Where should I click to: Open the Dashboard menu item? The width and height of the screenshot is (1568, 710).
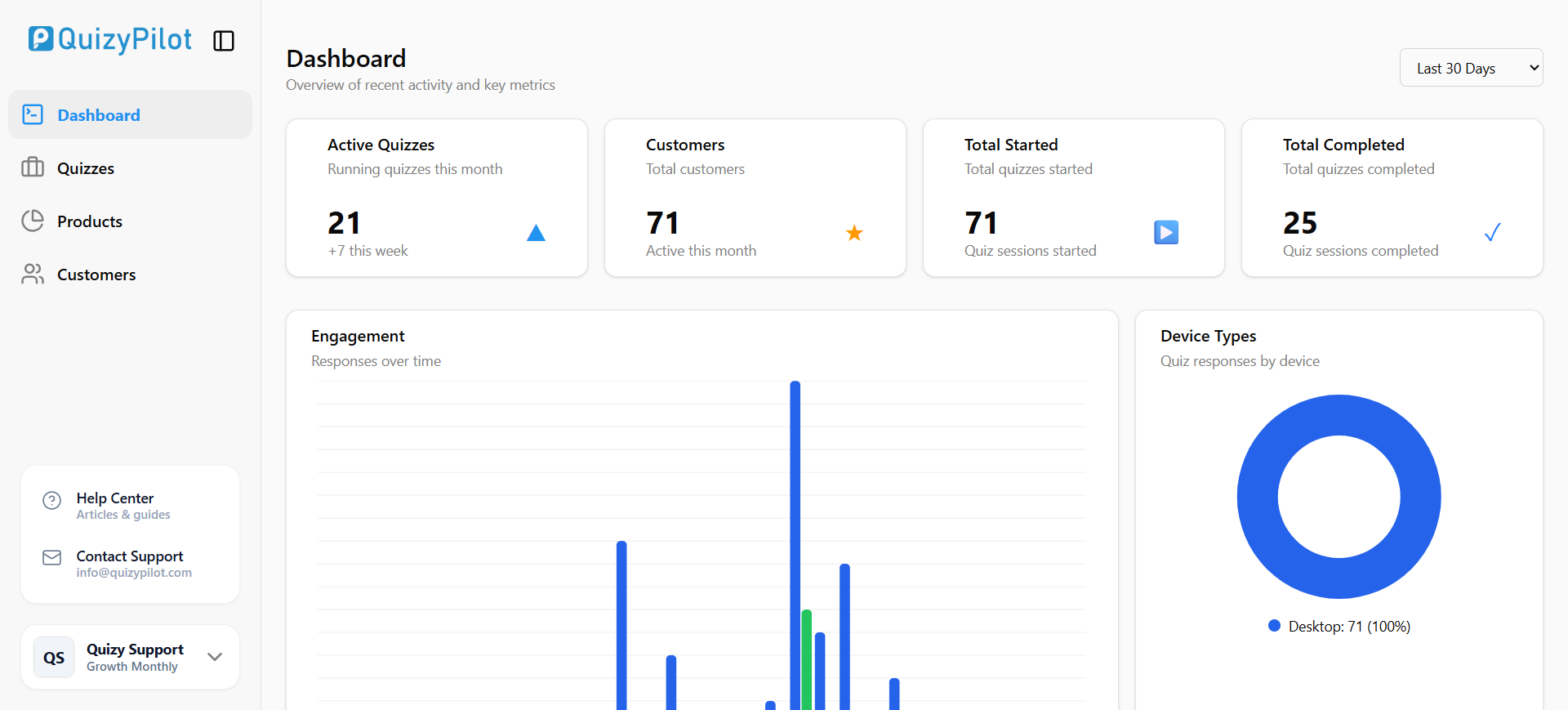pos(130,114)
